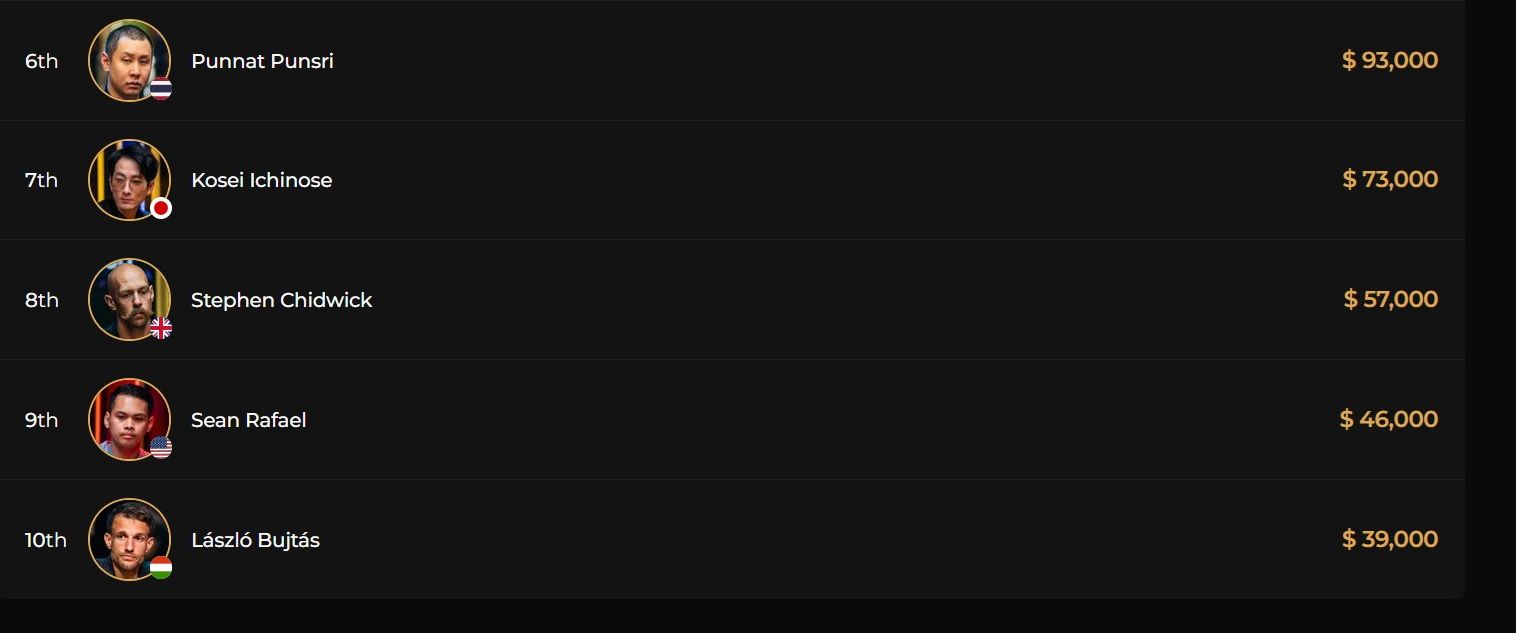Click the 9th place rank label

pos(41,420)
